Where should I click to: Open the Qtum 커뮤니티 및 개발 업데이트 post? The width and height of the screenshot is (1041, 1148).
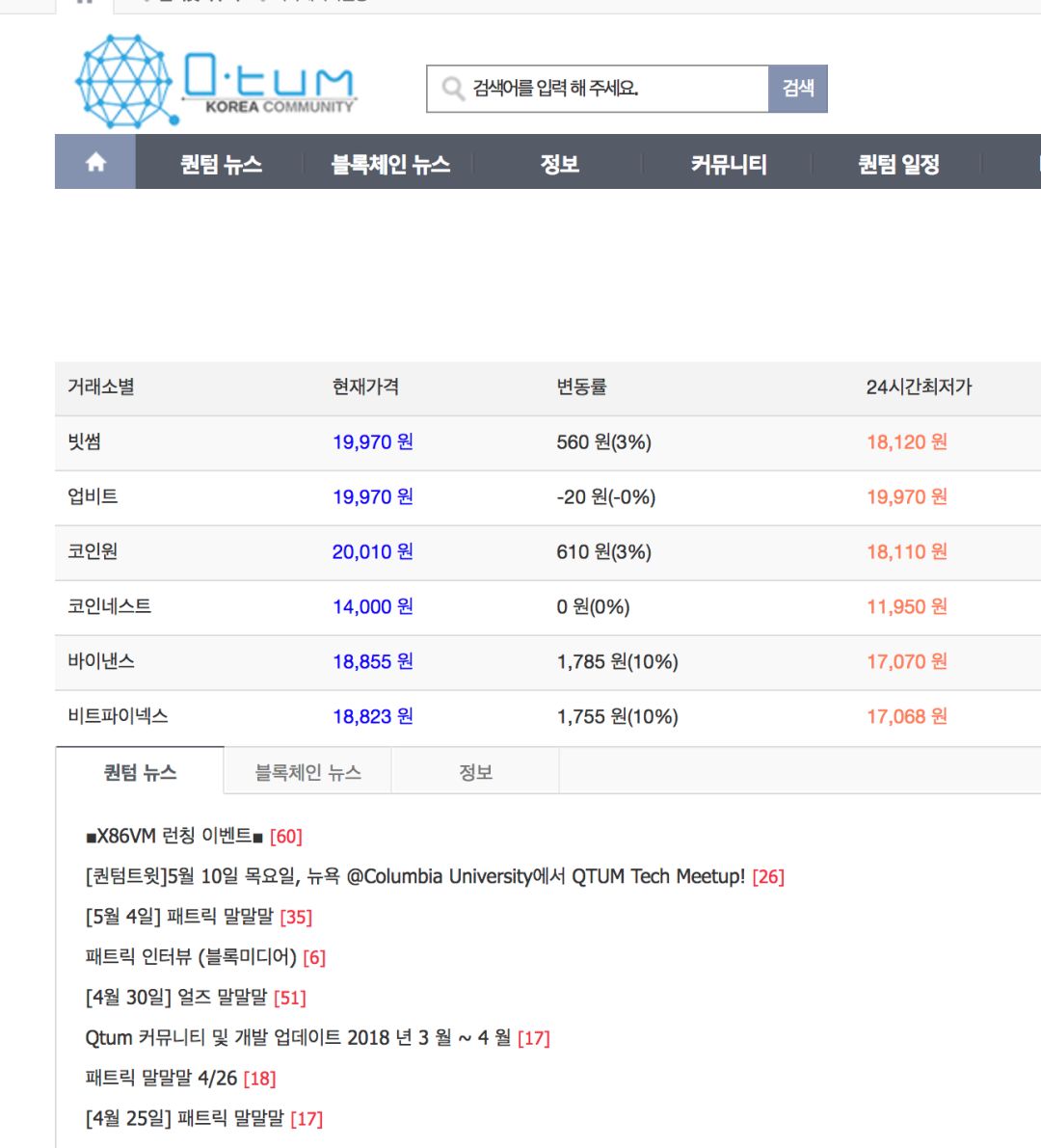tap(298, 1037)
